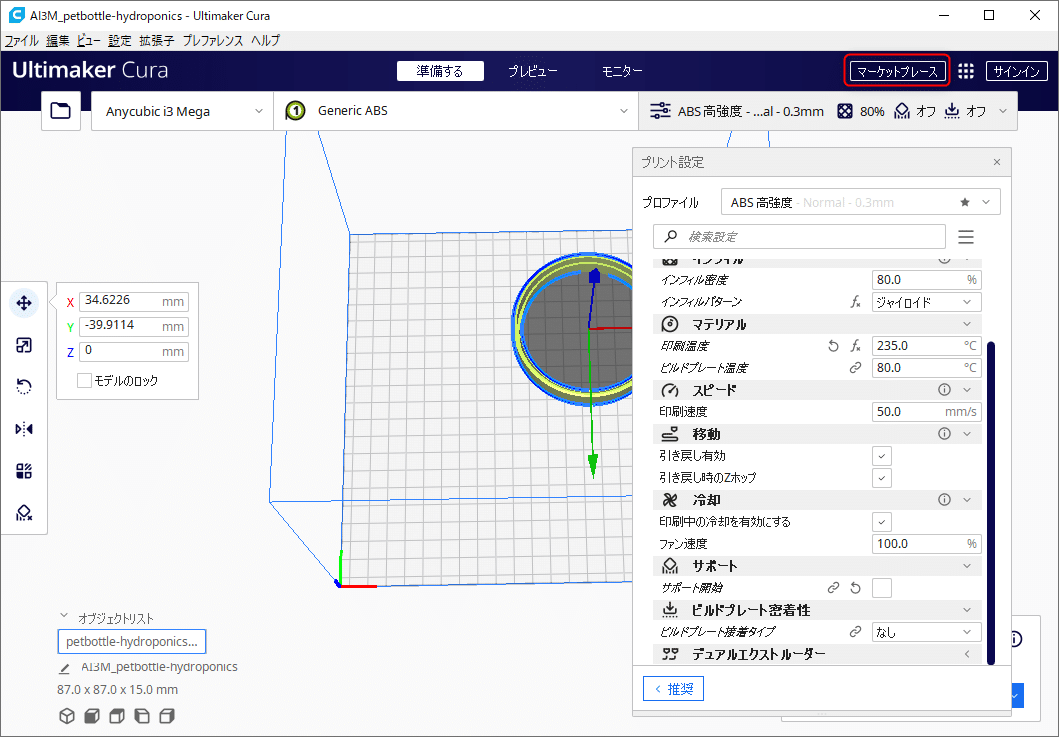Switch to left side view cube

pyautogui.click(x=142, y=715)
